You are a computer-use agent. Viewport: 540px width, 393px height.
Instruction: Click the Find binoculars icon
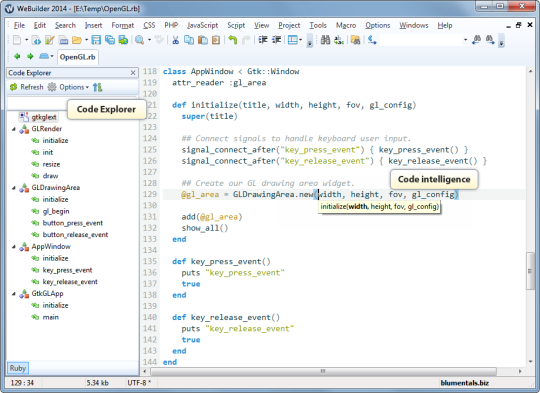point(325,40)
